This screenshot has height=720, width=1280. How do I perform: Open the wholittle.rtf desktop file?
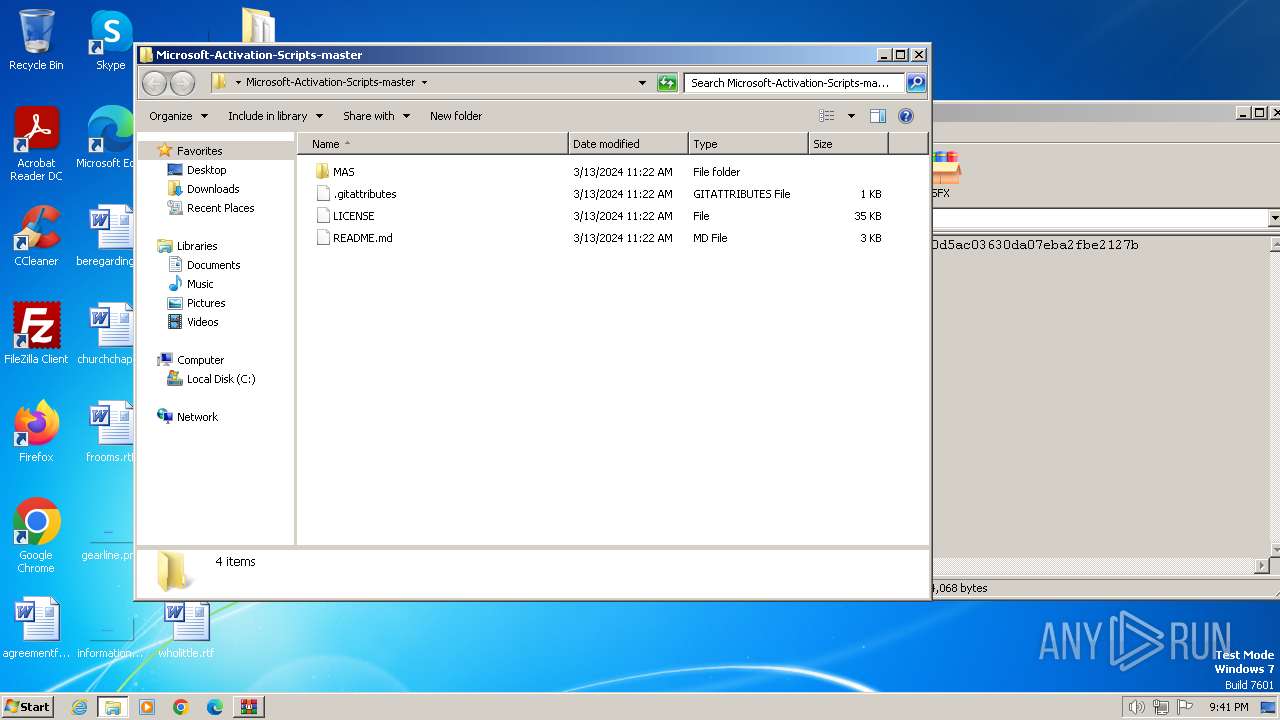click(x=186, y=630)
